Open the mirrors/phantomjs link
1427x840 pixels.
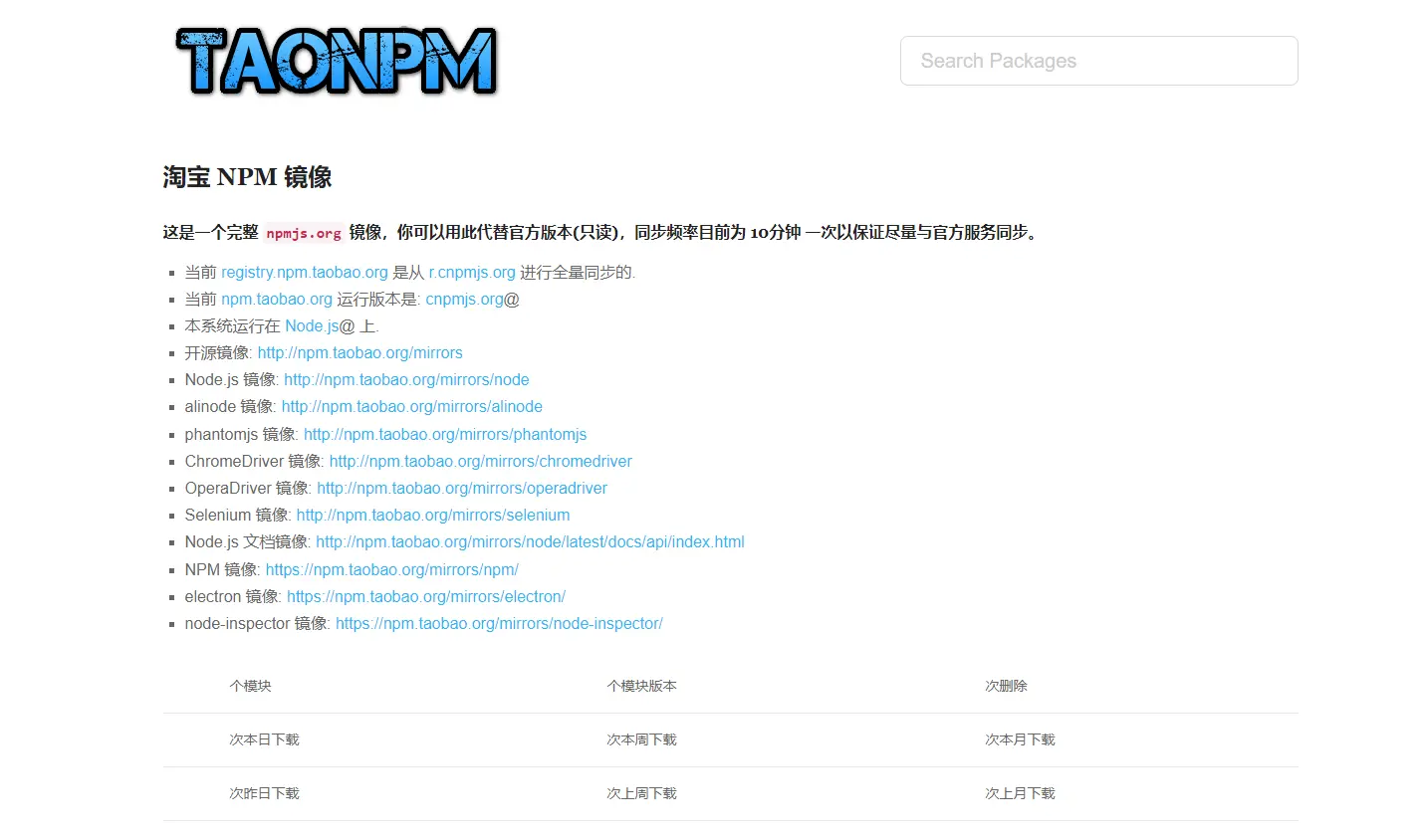coord(445,434)
